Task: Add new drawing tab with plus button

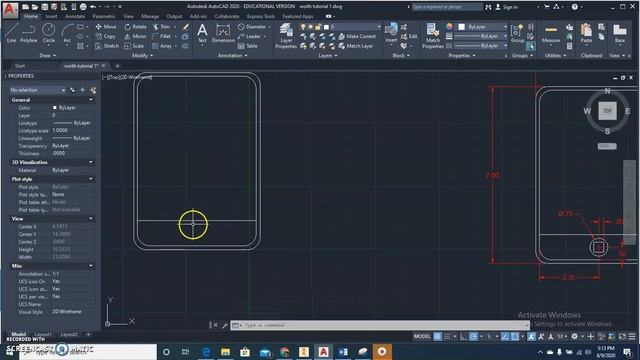Action: (118, 66)
